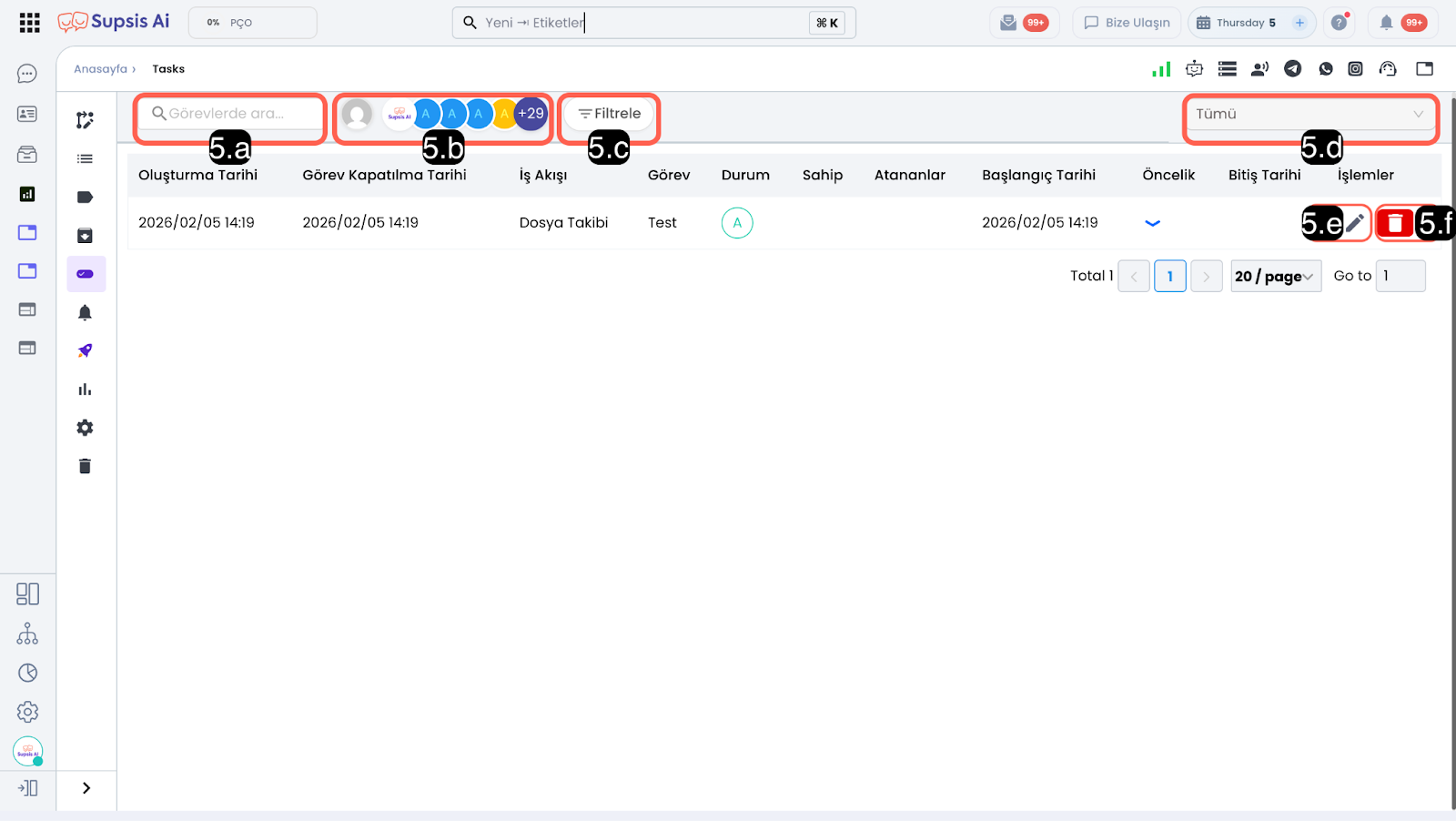Select the +29 users avatar filter

click(x=531, y=114)
